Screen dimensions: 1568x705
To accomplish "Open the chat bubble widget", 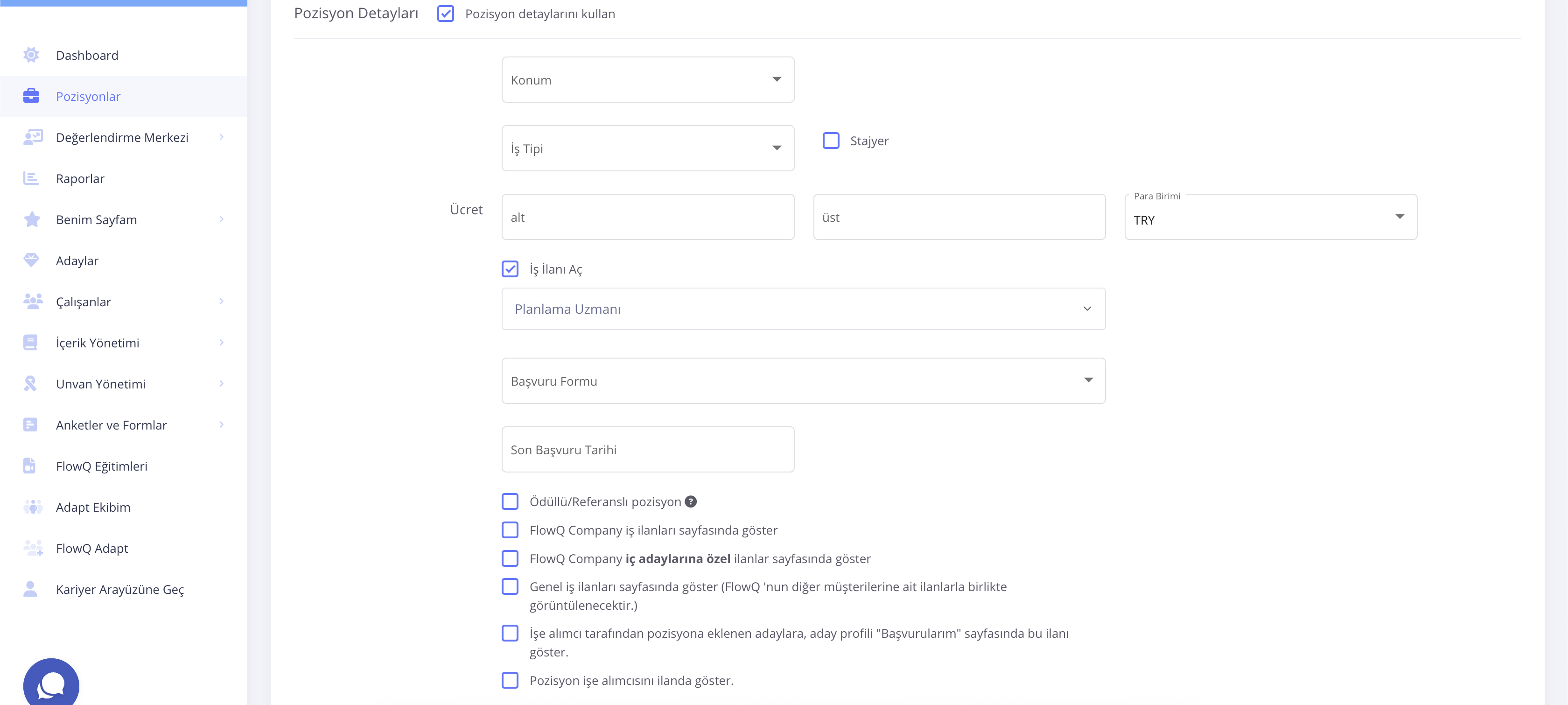I will tap(51, 684).
